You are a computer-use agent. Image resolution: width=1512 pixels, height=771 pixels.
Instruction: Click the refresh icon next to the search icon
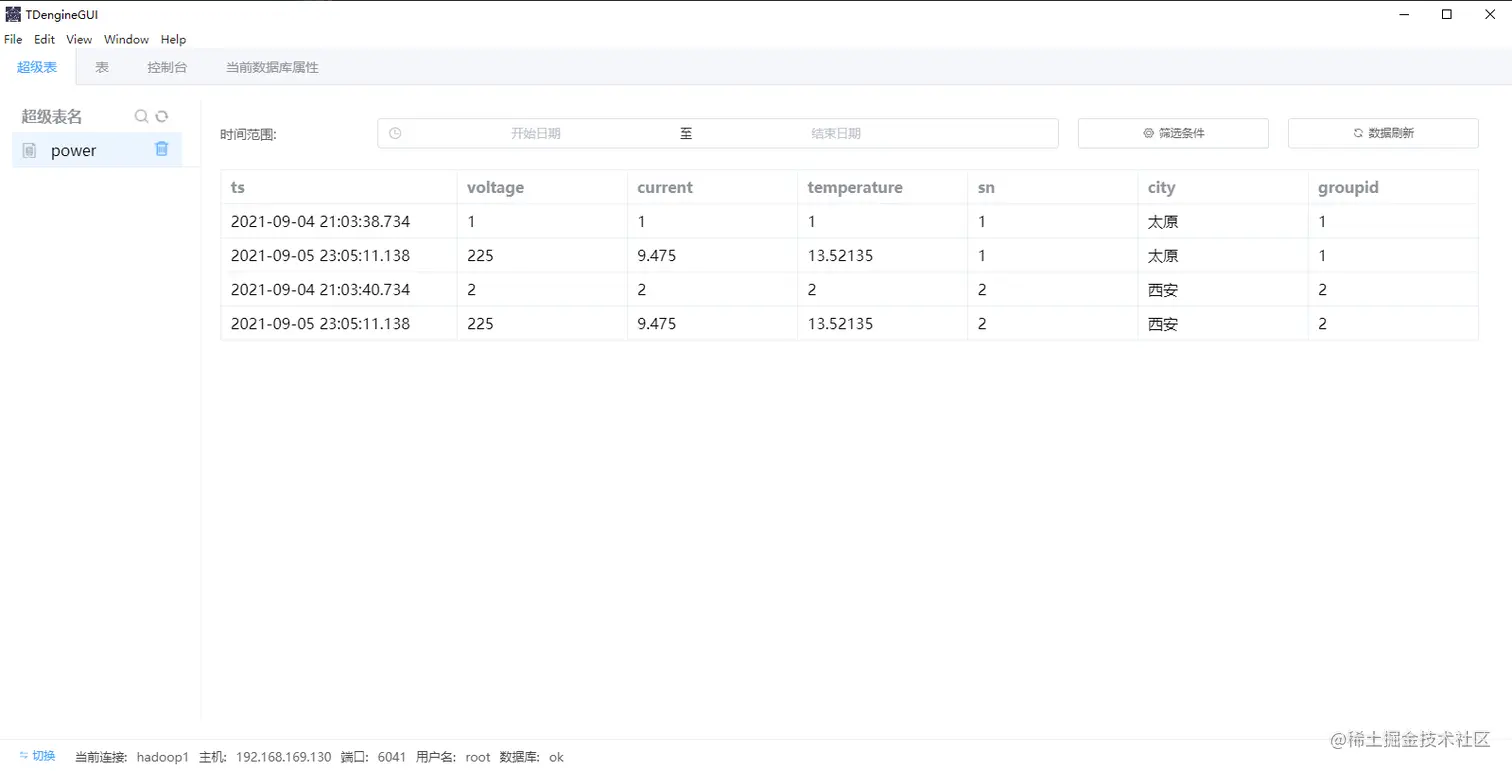[x=162, y=116]
